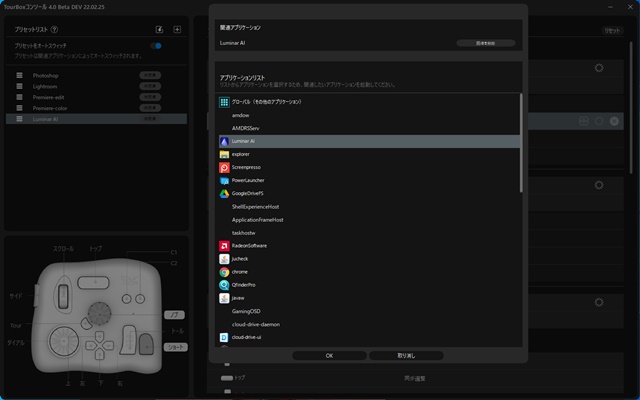Select the ノブ label button beside device diagram
The width and height of the screenshot is (640, 400).
point(174,315)
